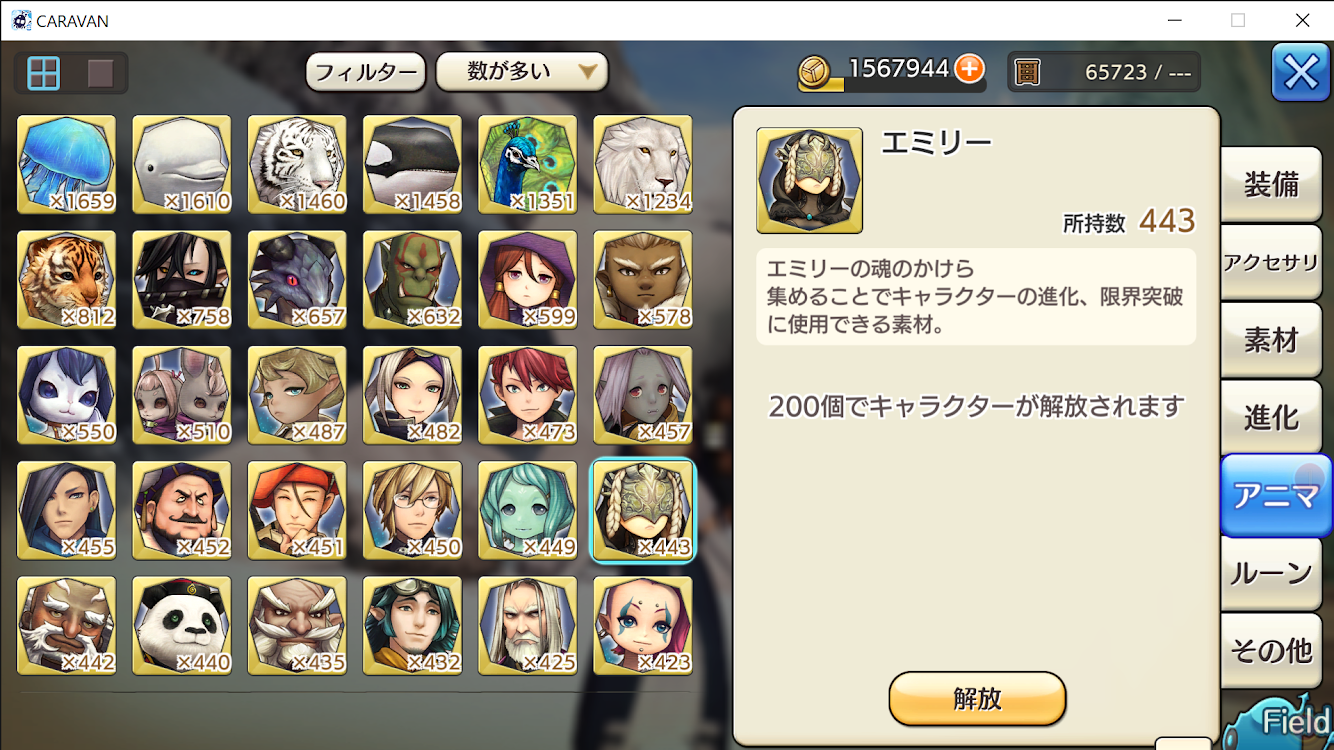Open the 装備 tab
Screen dimensions: 1334x750
1271,185
